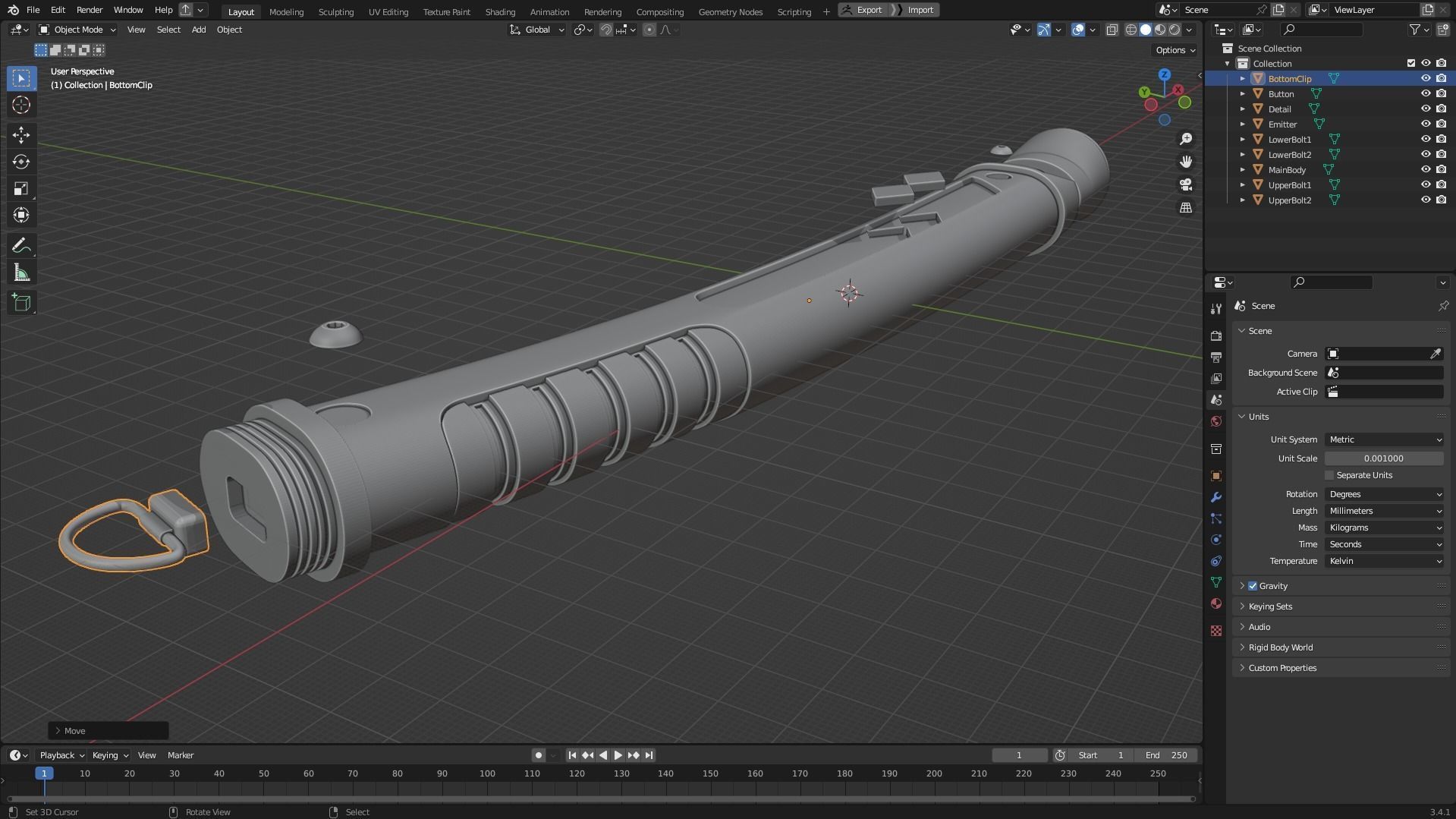
Task: Open the Object properties tab
Action: point(1216,476)
